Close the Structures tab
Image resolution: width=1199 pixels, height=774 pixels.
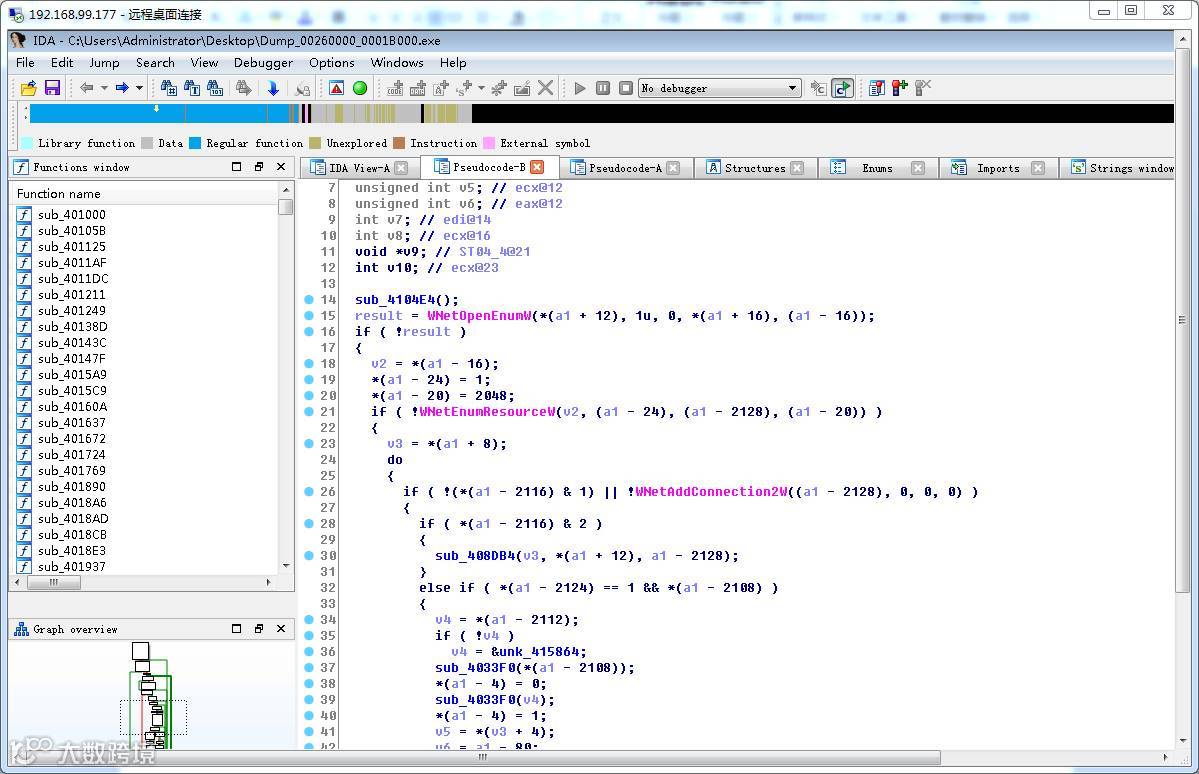797,167
